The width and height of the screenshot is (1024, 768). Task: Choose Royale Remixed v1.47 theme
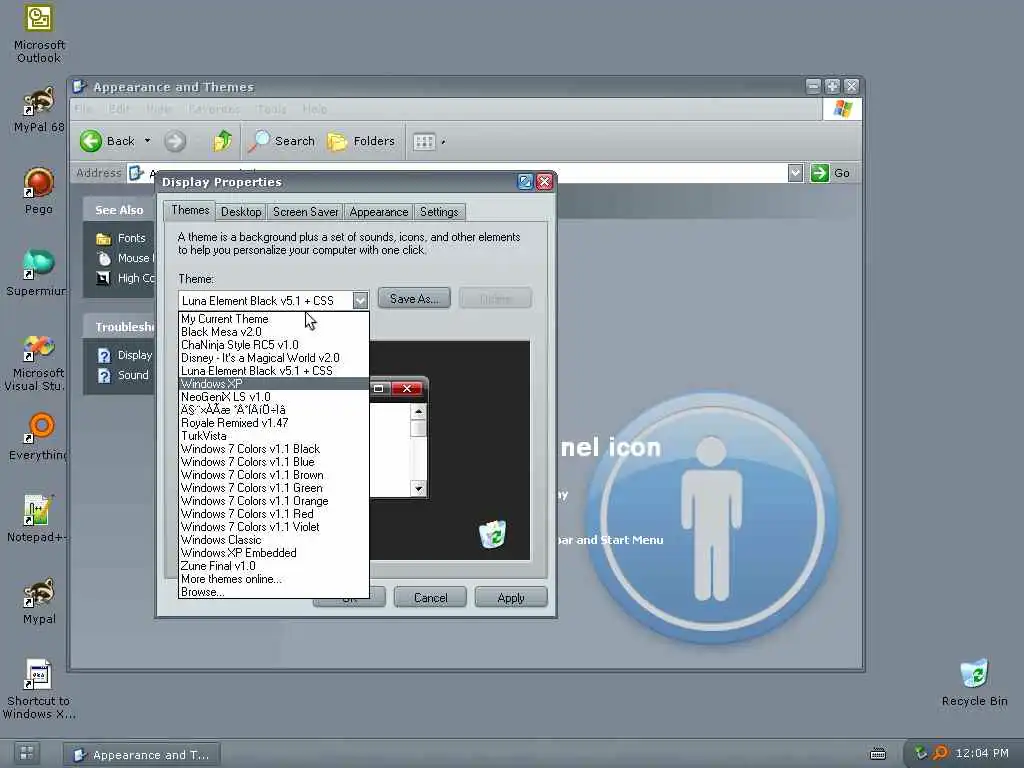tap(274, 423)
